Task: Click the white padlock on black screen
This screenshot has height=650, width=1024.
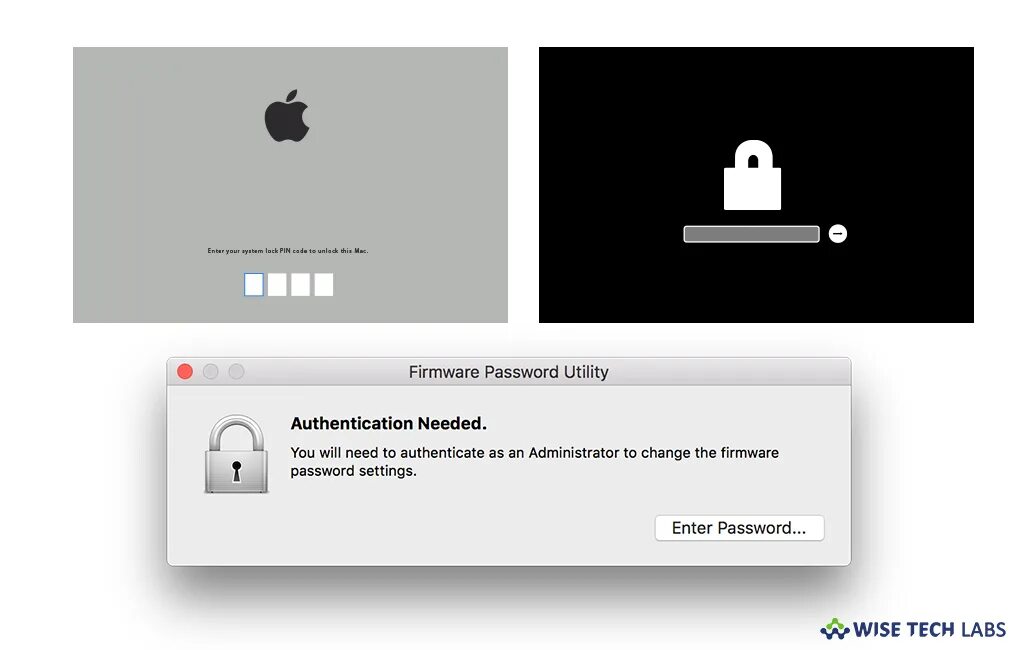Action: [x=752, y=174]
